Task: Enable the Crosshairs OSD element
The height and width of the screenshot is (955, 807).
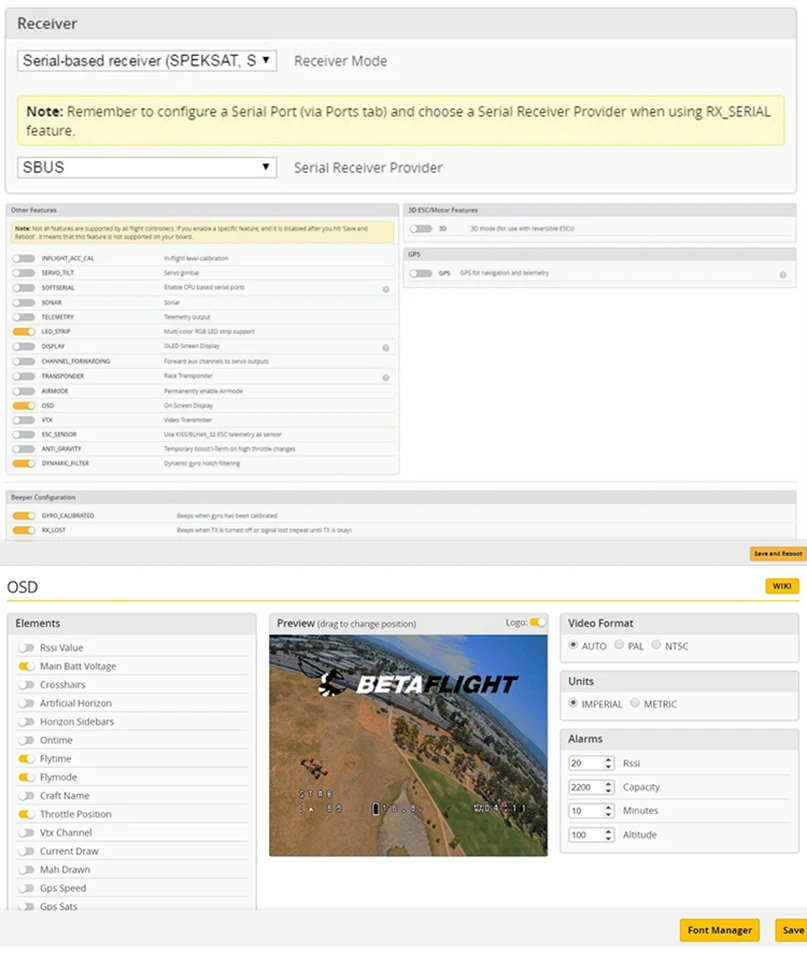Action: (26, 685)
